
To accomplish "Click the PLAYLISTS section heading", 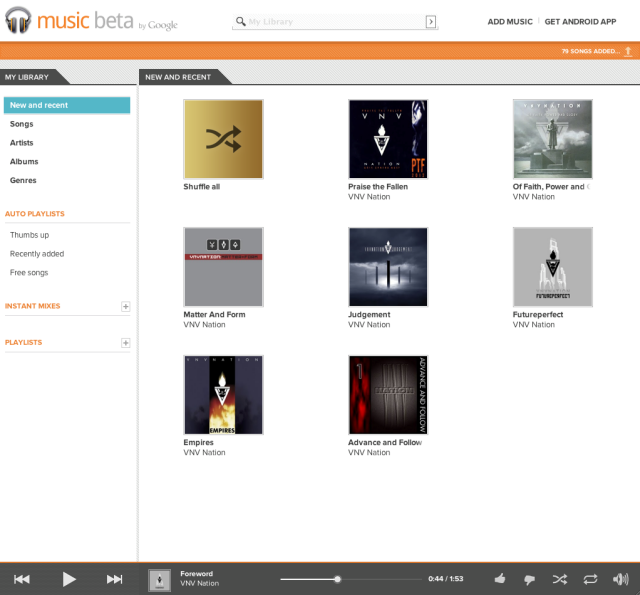I will [x=23, y=342].
